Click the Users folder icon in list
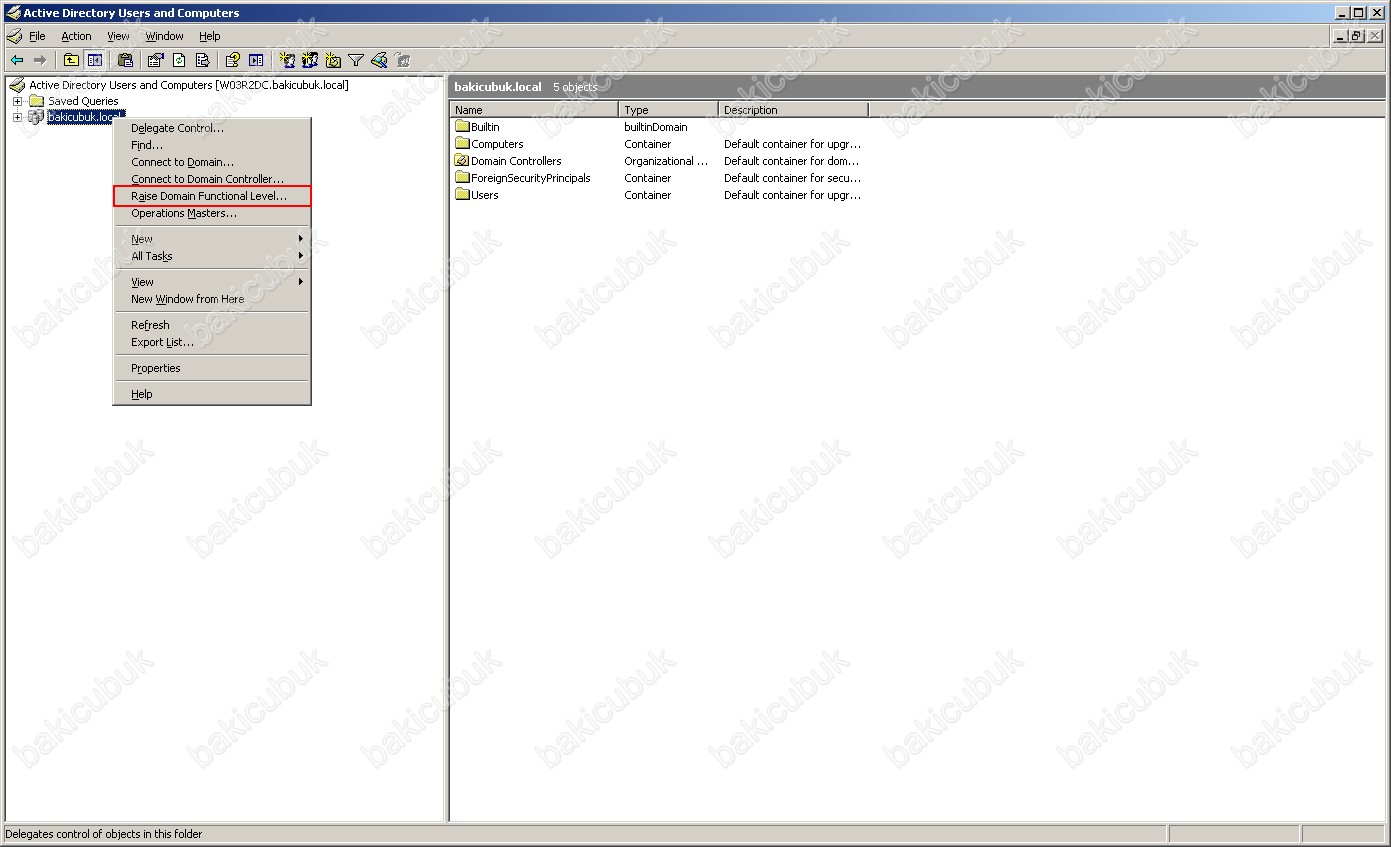Screen dimensions: 1391x847 tap(462, 195)
